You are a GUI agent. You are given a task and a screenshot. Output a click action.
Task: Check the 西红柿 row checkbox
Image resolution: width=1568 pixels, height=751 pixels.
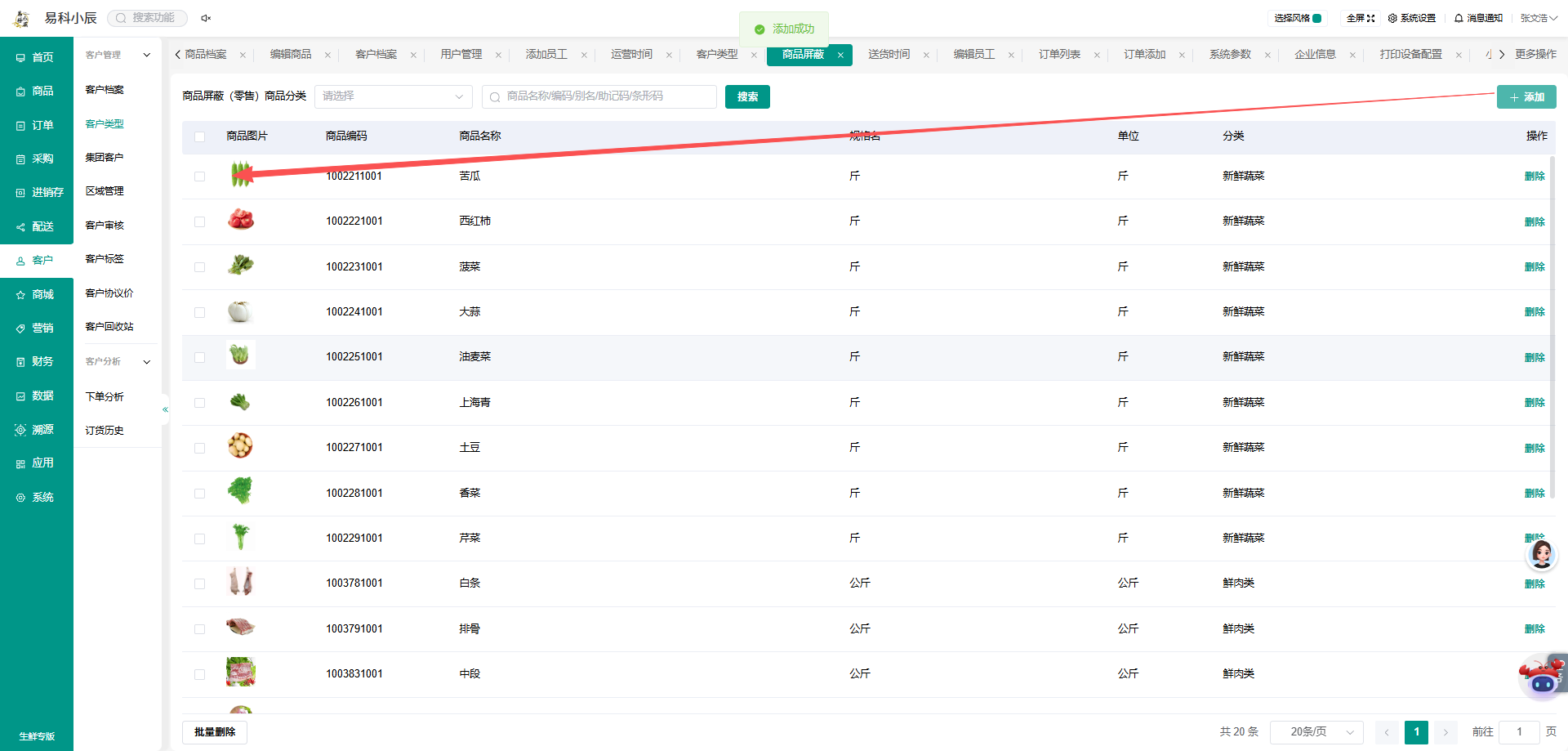200,221
